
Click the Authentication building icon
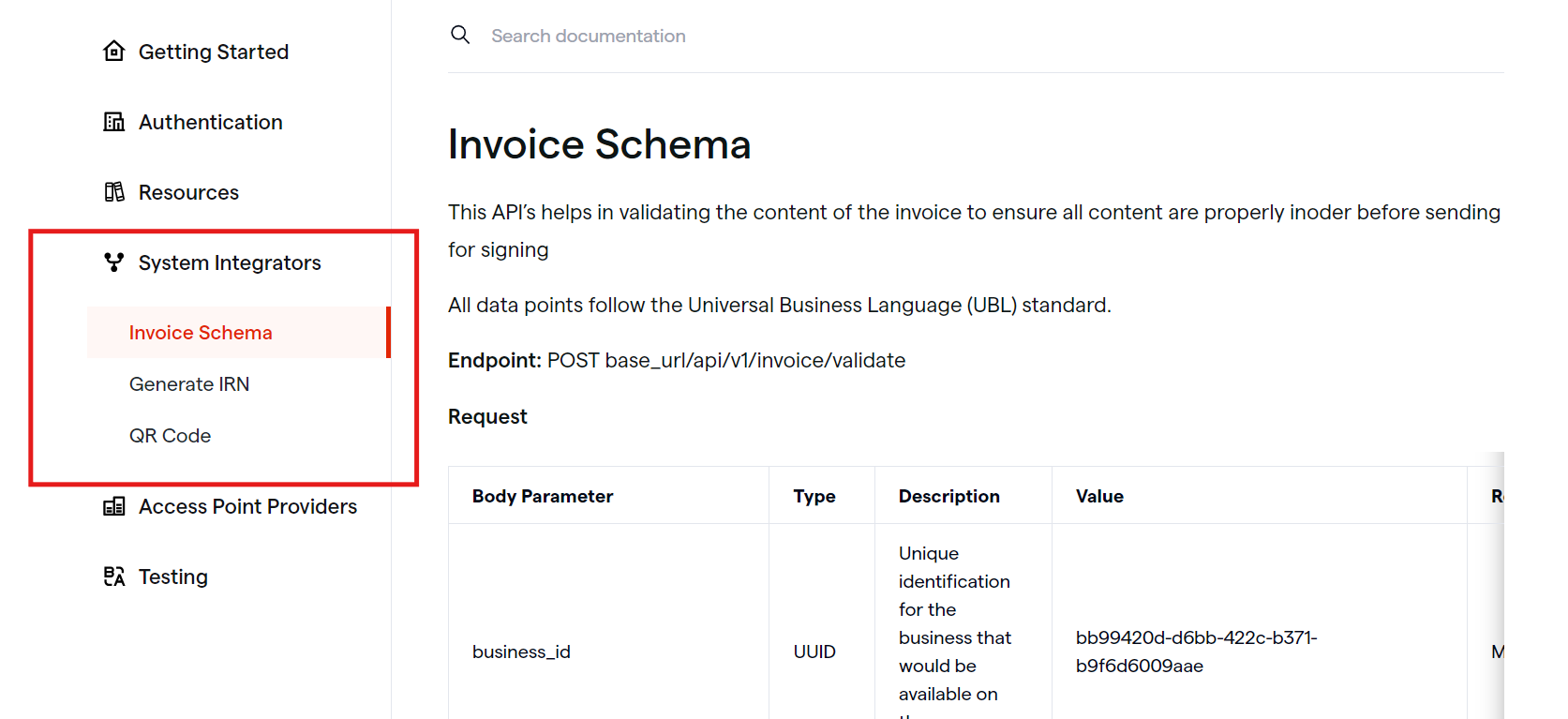click(x=113, y=121)
